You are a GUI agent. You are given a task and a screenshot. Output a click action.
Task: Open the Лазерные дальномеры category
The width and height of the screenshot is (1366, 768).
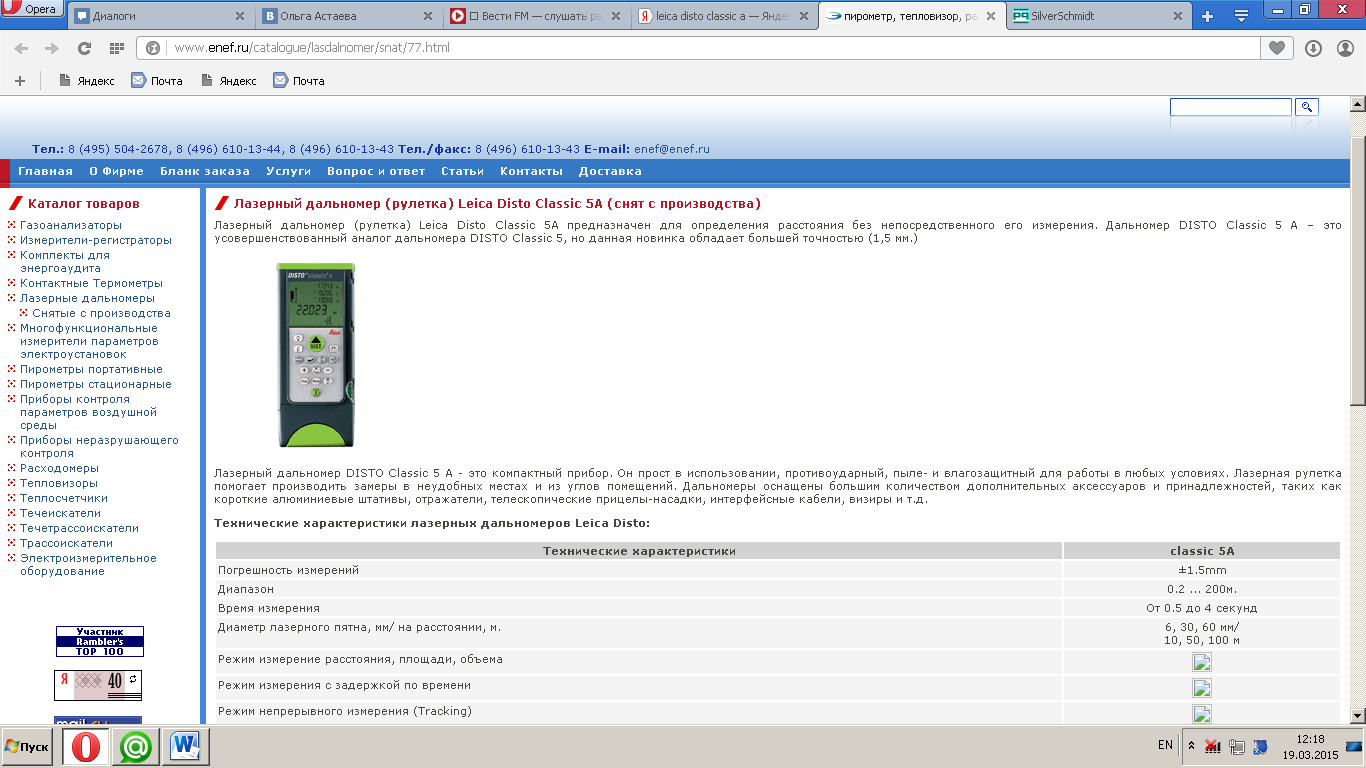coord(87,298)
